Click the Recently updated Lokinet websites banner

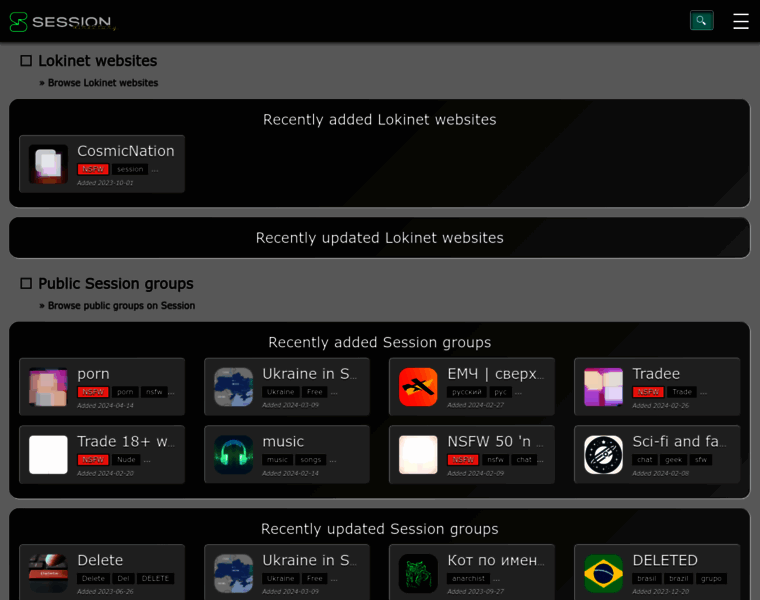click(380, 238)
